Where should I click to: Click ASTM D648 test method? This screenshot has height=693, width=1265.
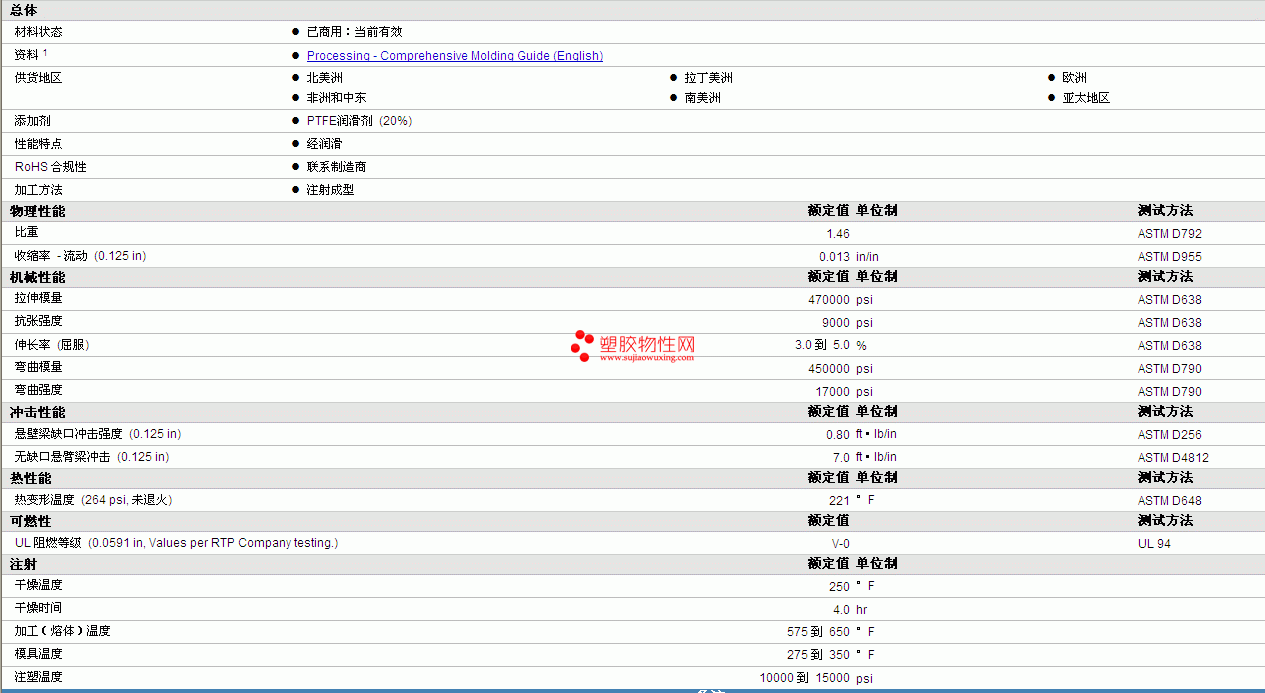pyautogui.click(x=1170, y=501)
